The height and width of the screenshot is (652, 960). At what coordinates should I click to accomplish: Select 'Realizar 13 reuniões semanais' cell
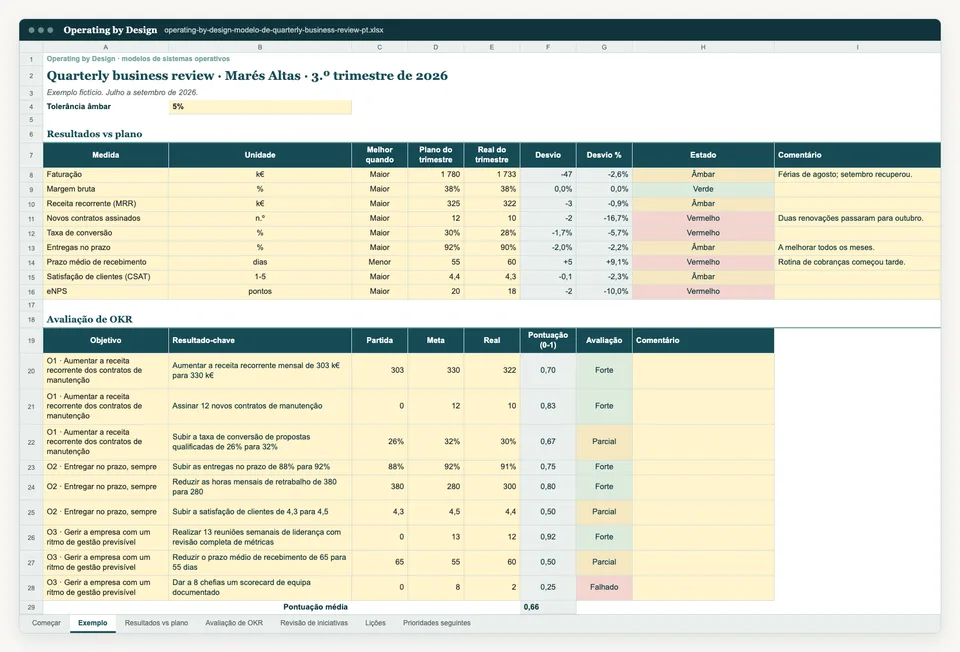click(x=260, y=537)
